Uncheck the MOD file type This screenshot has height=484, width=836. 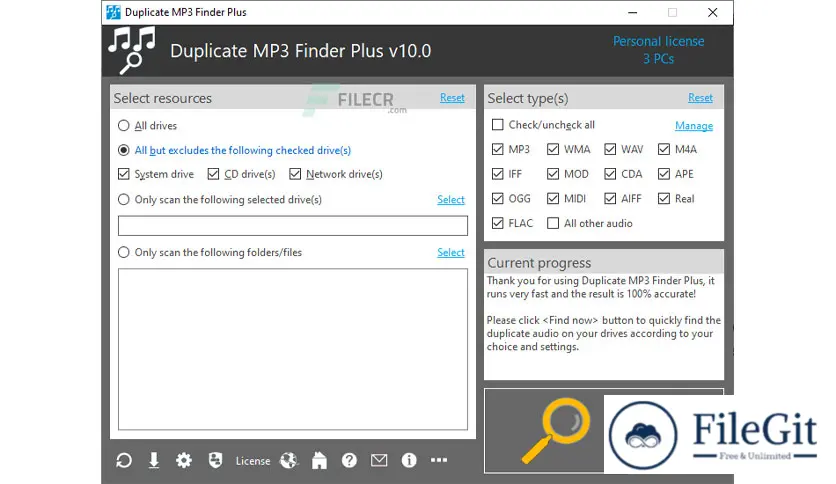(553, 174)
